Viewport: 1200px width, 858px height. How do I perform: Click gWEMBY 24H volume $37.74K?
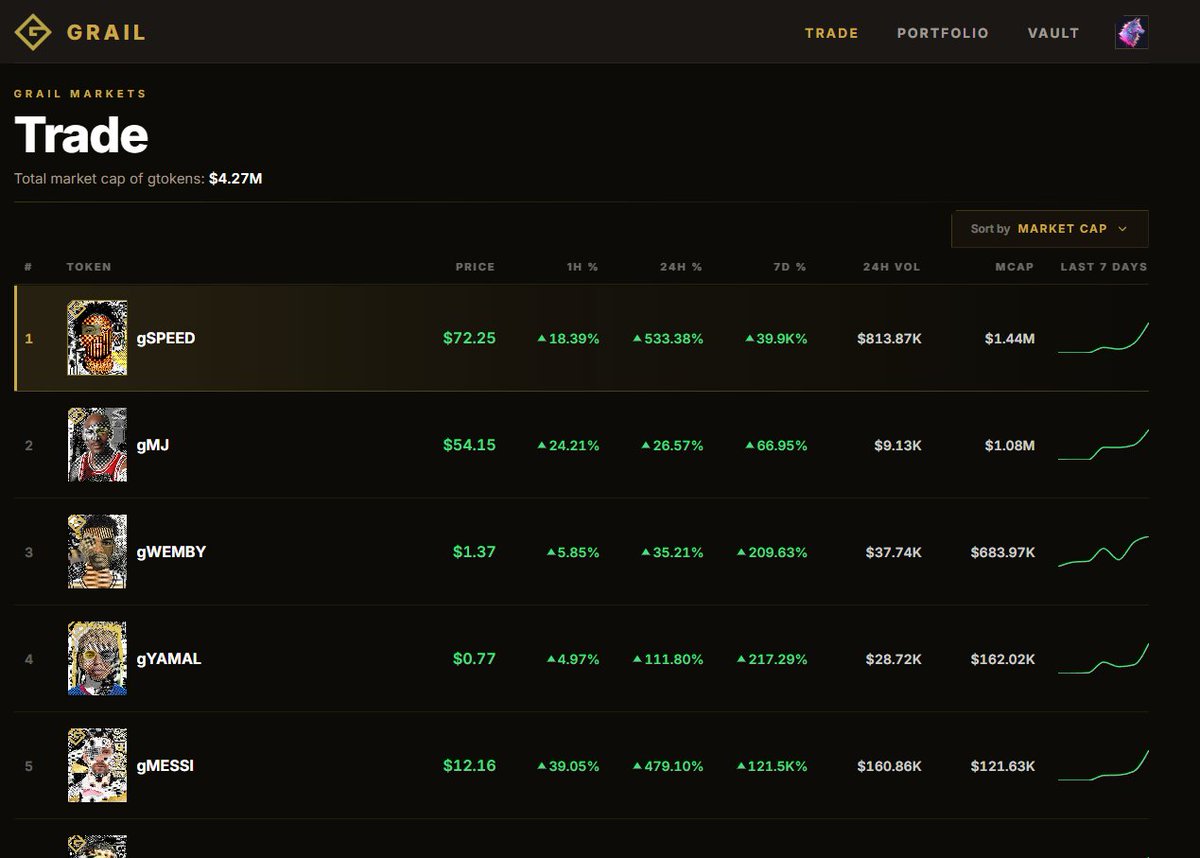(x=894, y=553)
